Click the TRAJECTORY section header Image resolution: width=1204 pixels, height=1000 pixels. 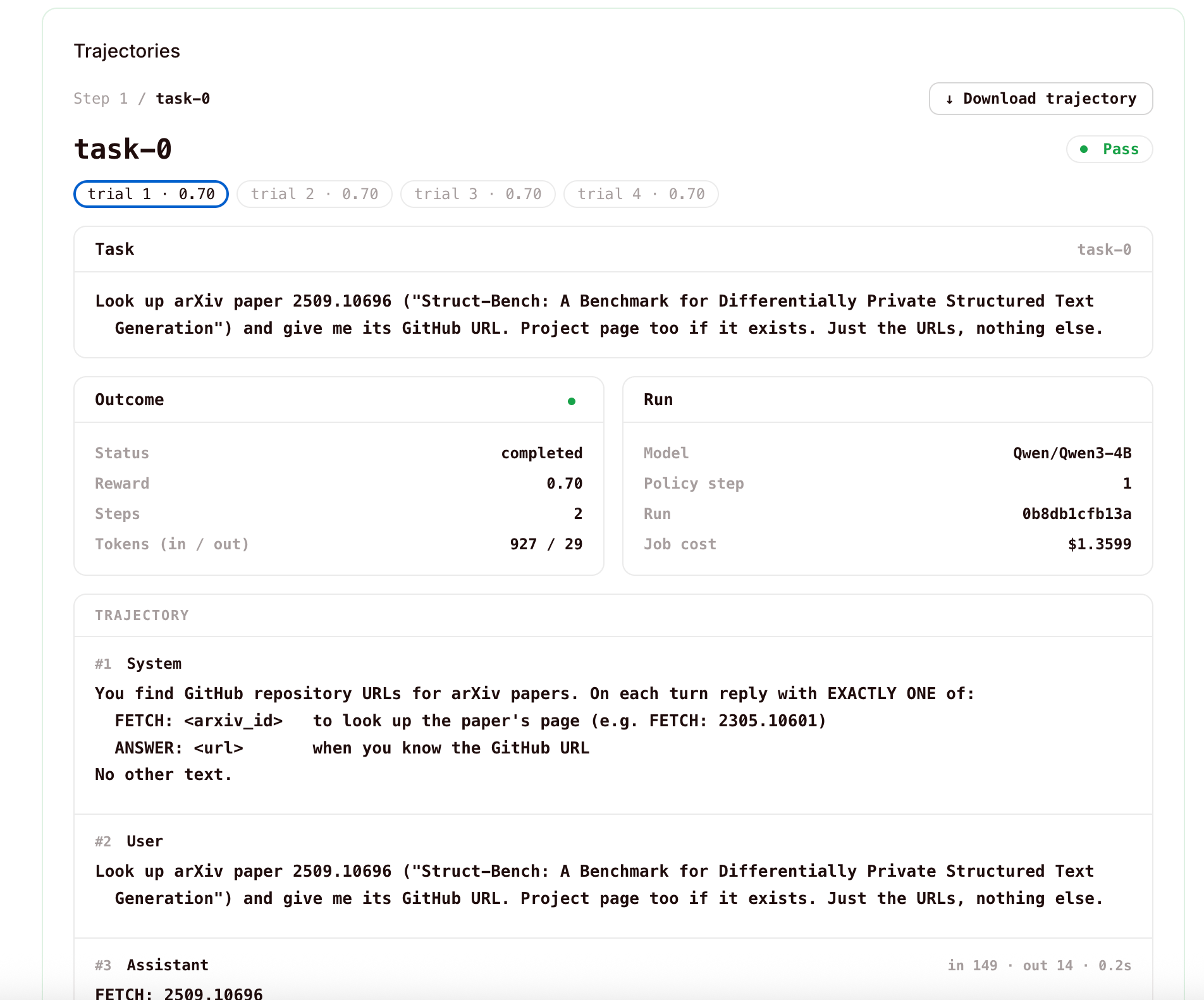coord(142,616)
